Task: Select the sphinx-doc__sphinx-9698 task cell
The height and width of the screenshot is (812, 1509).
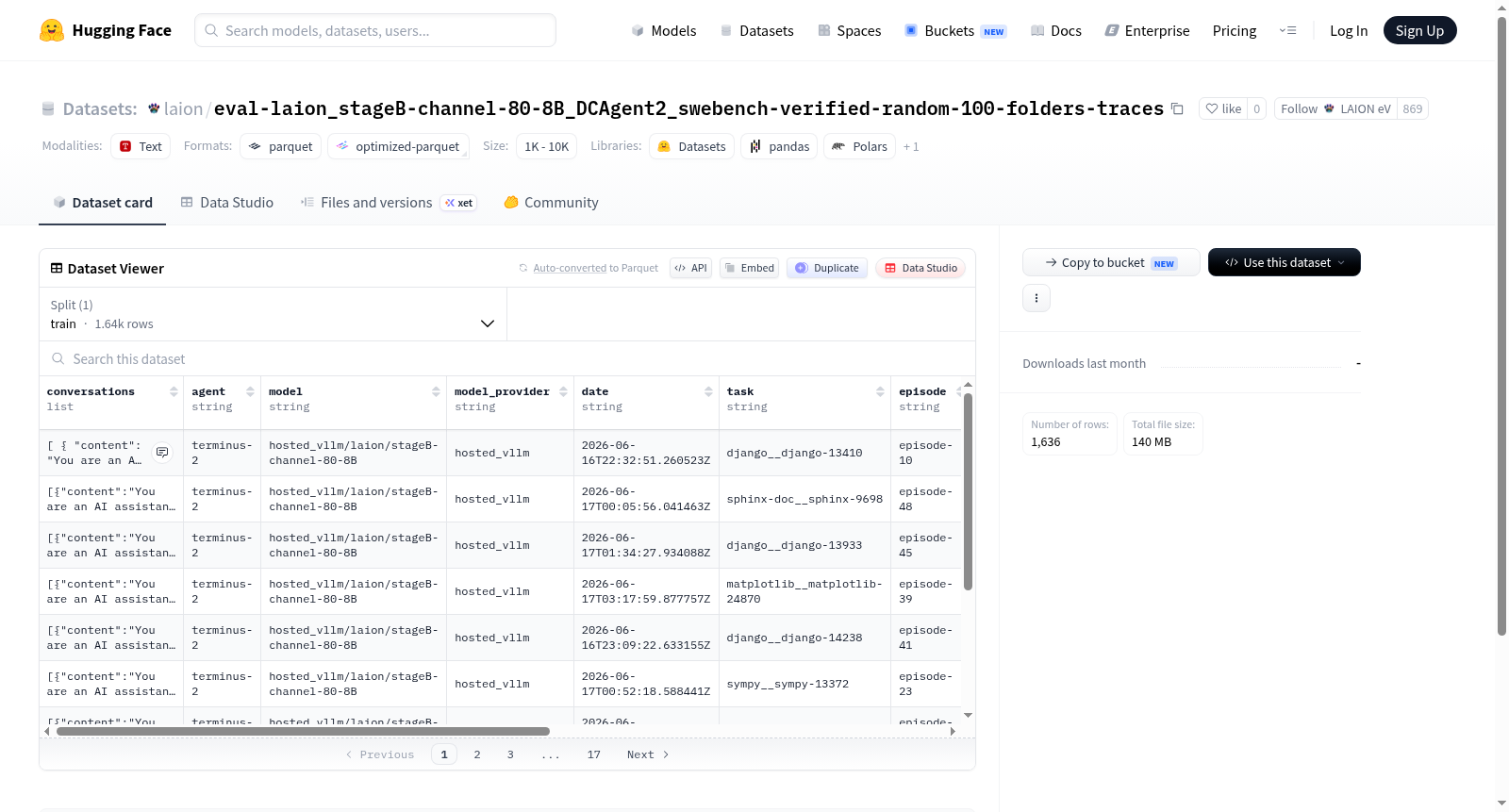Action: (x=804, y=499)
